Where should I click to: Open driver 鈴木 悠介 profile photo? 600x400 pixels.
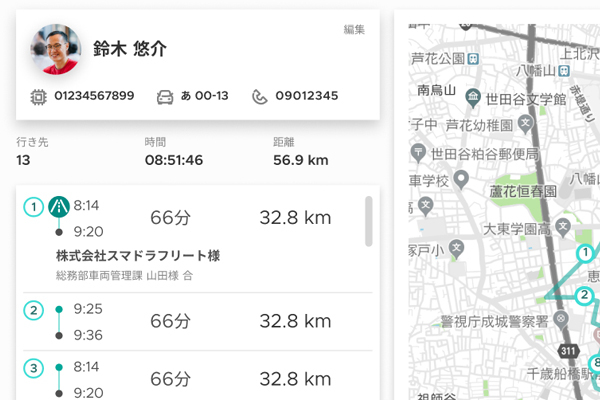pos(56,49)
